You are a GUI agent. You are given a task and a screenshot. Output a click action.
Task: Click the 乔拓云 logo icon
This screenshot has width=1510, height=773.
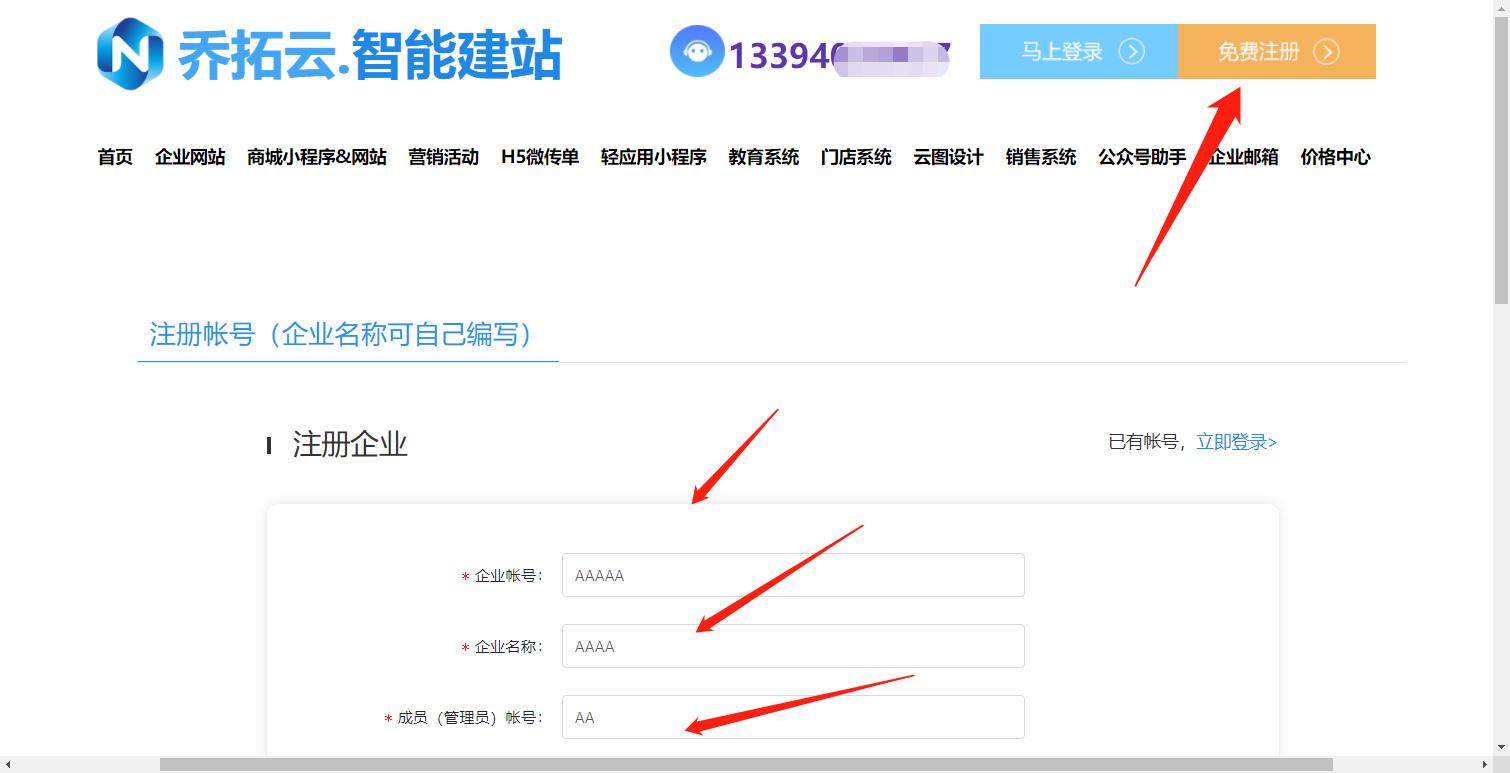pos(128,54)
